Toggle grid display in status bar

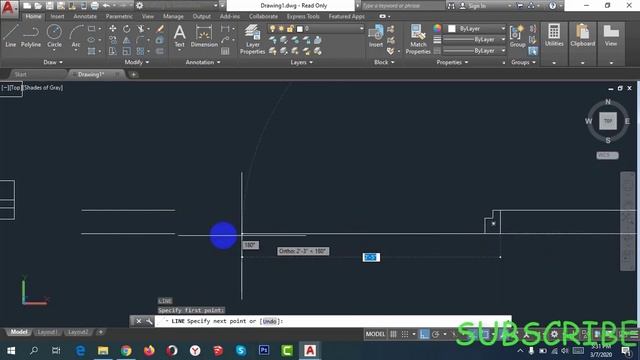pyautogui.click(x=393, y=334)
